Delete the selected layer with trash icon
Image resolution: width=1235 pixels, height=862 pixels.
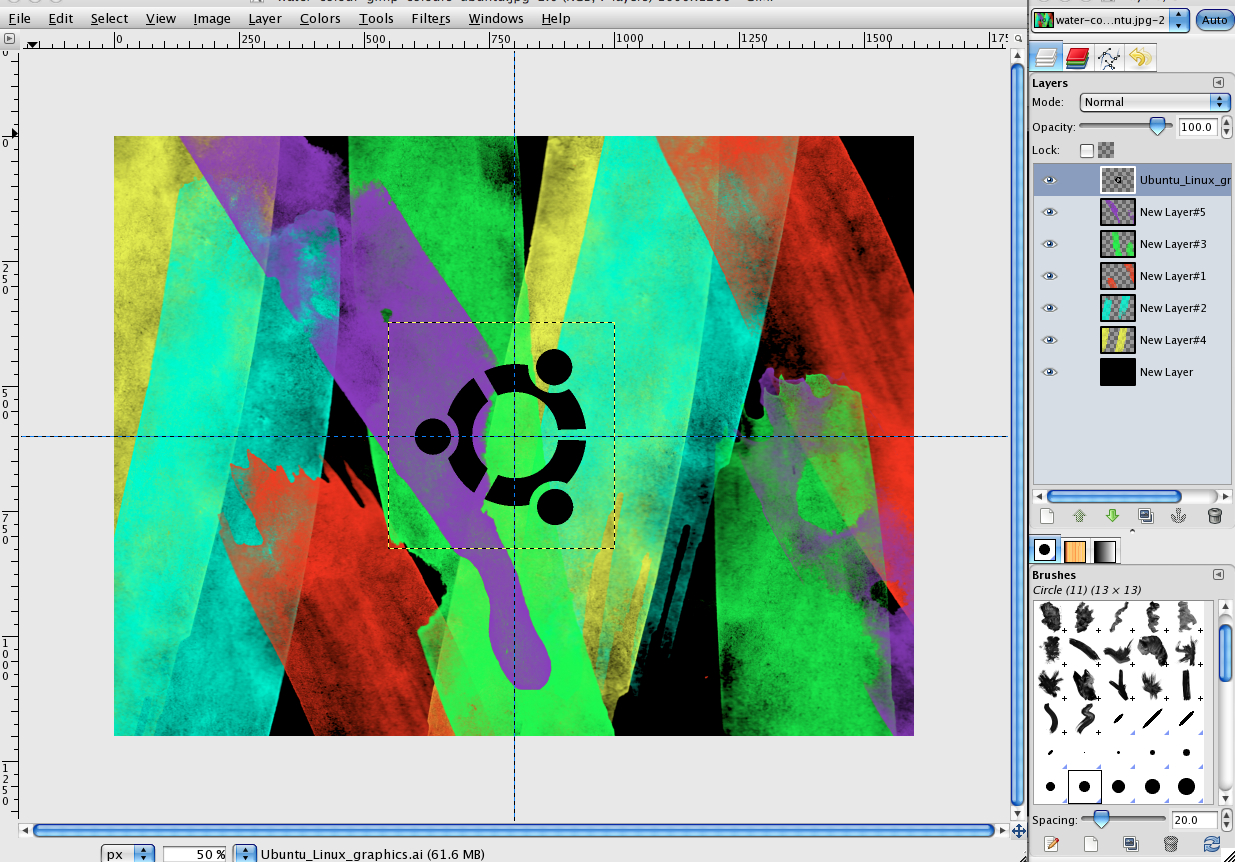pos(1215,516)
